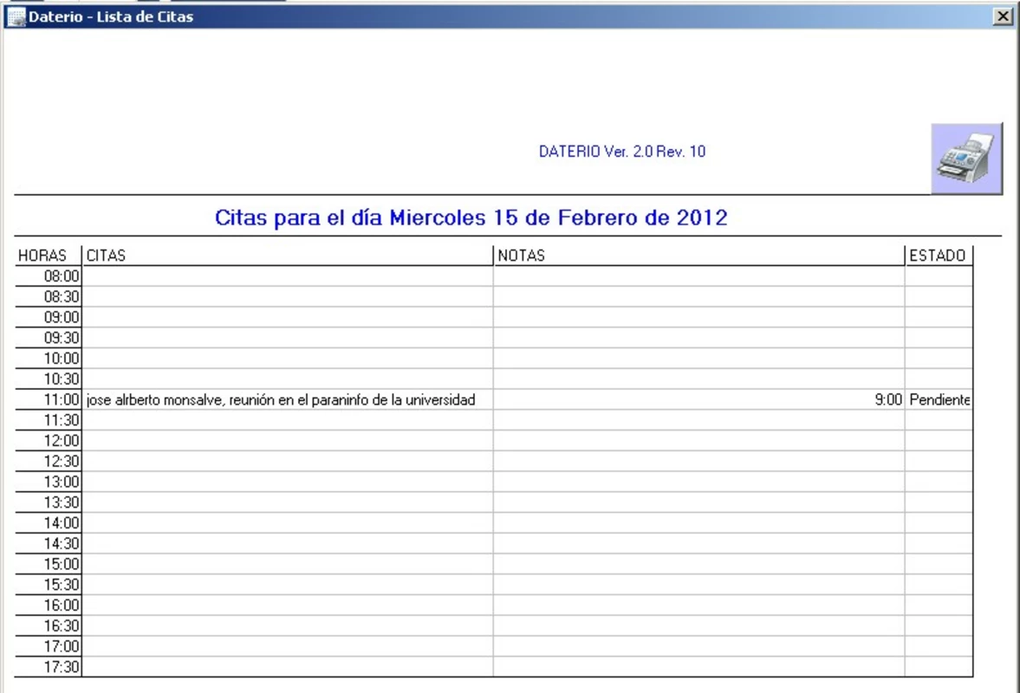Click the heading Citas para el día Miercoles
This screenshot has height=693, width=1020.
471,217
